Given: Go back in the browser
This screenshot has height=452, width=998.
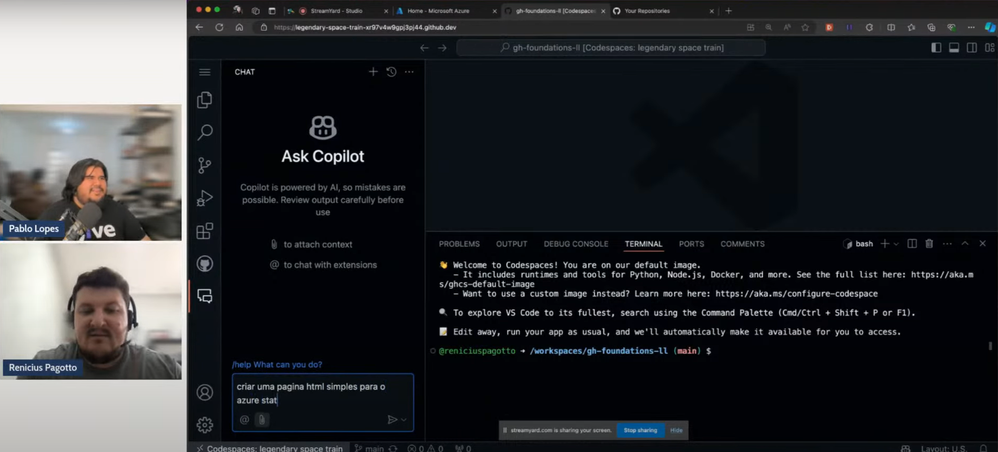Looking at the screenshot, I should (199, 27).
